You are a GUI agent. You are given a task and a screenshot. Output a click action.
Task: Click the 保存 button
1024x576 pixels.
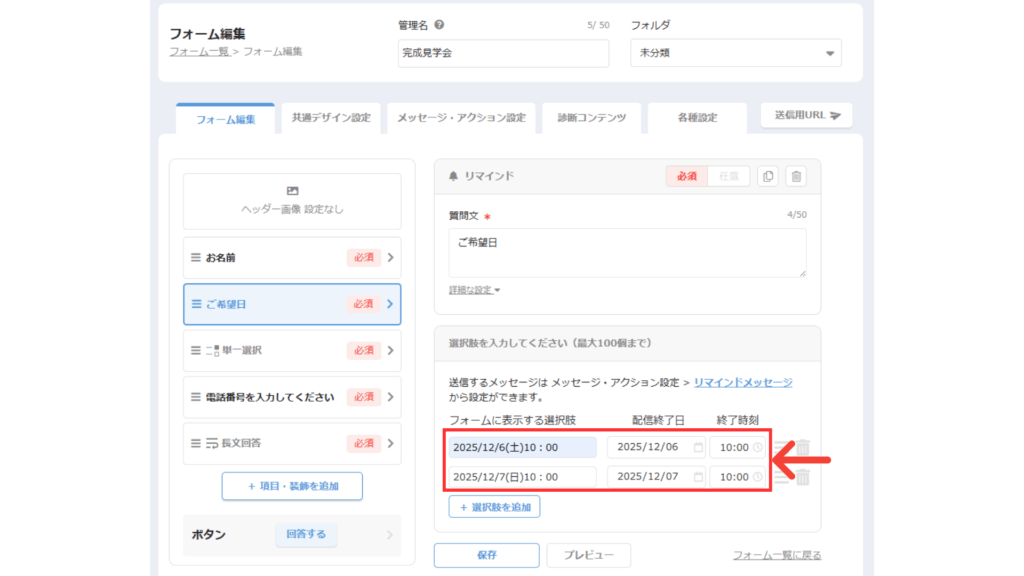486,555
